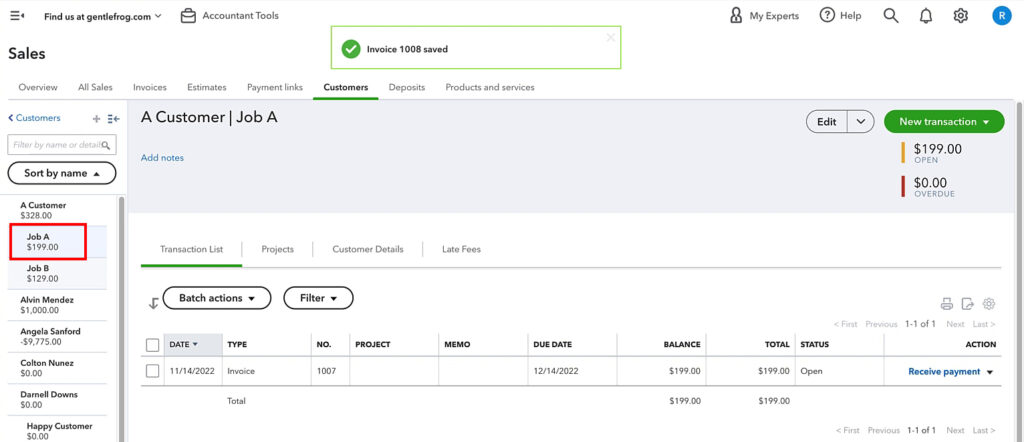
Task: Check the select-all checkbox in table header
Action: 153,345
